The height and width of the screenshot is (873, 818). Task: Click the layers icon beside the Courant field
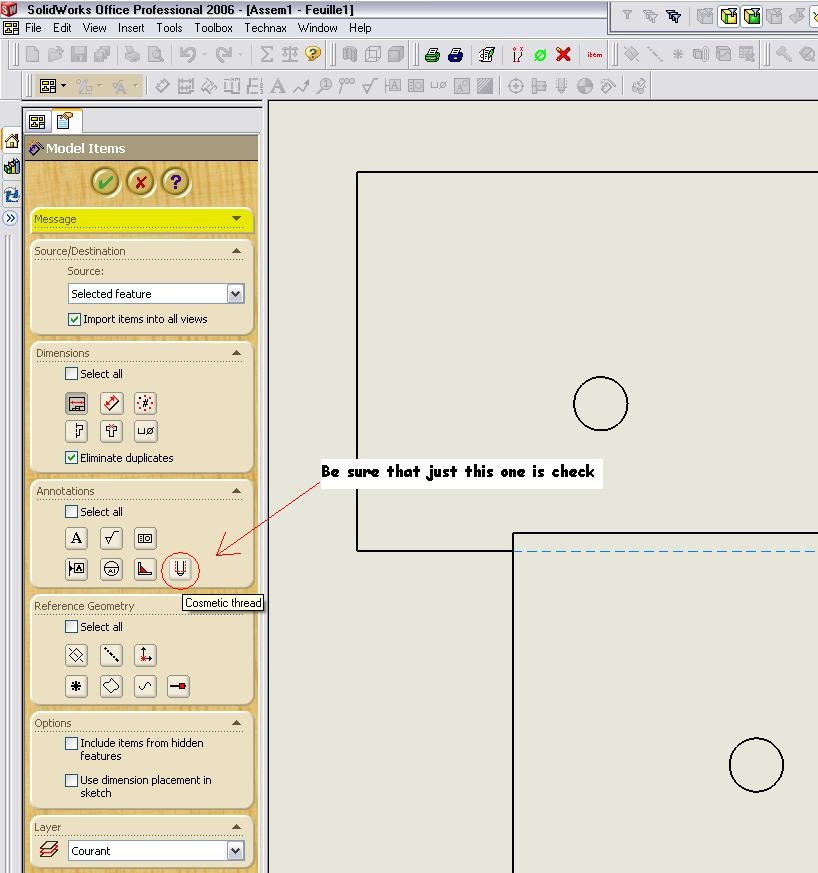[x=48, y=850]
